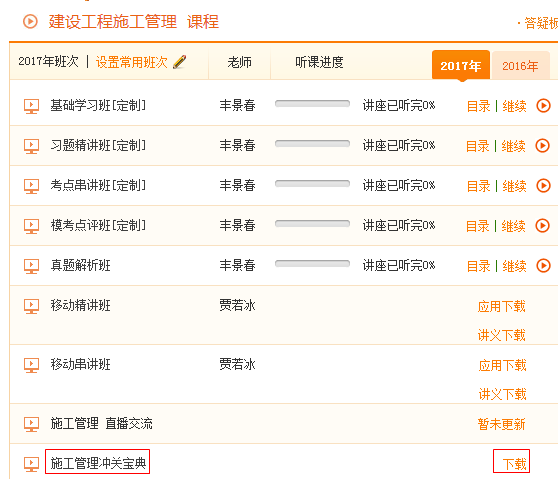The width and height of the screenshot is (558, 479).
Task: Click play icon for 习题精讲班 row
Action: point(543,146)
